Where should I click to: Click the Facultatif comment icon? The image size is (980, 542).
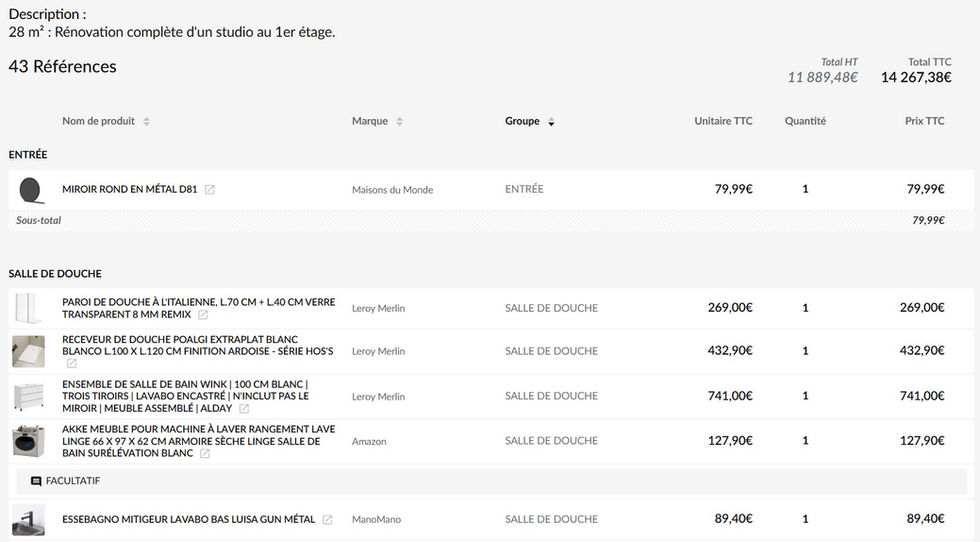point(36,481)
